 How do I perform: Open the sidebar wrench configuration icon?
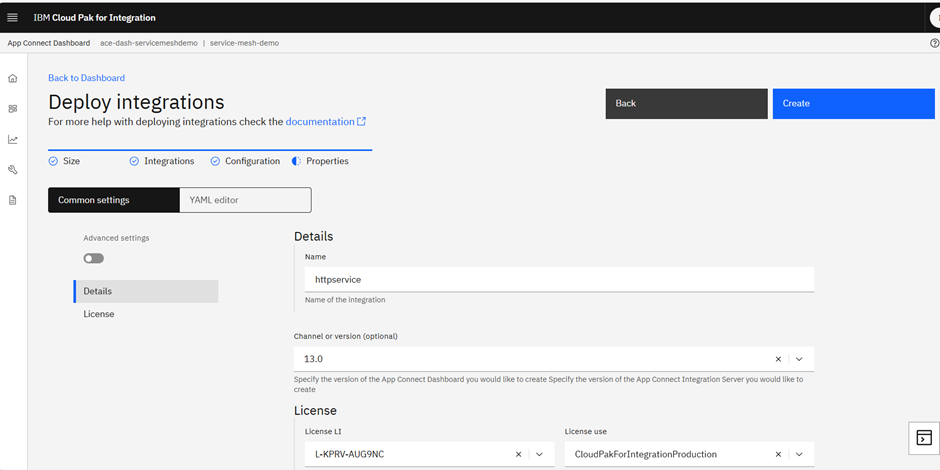point(13,170)
